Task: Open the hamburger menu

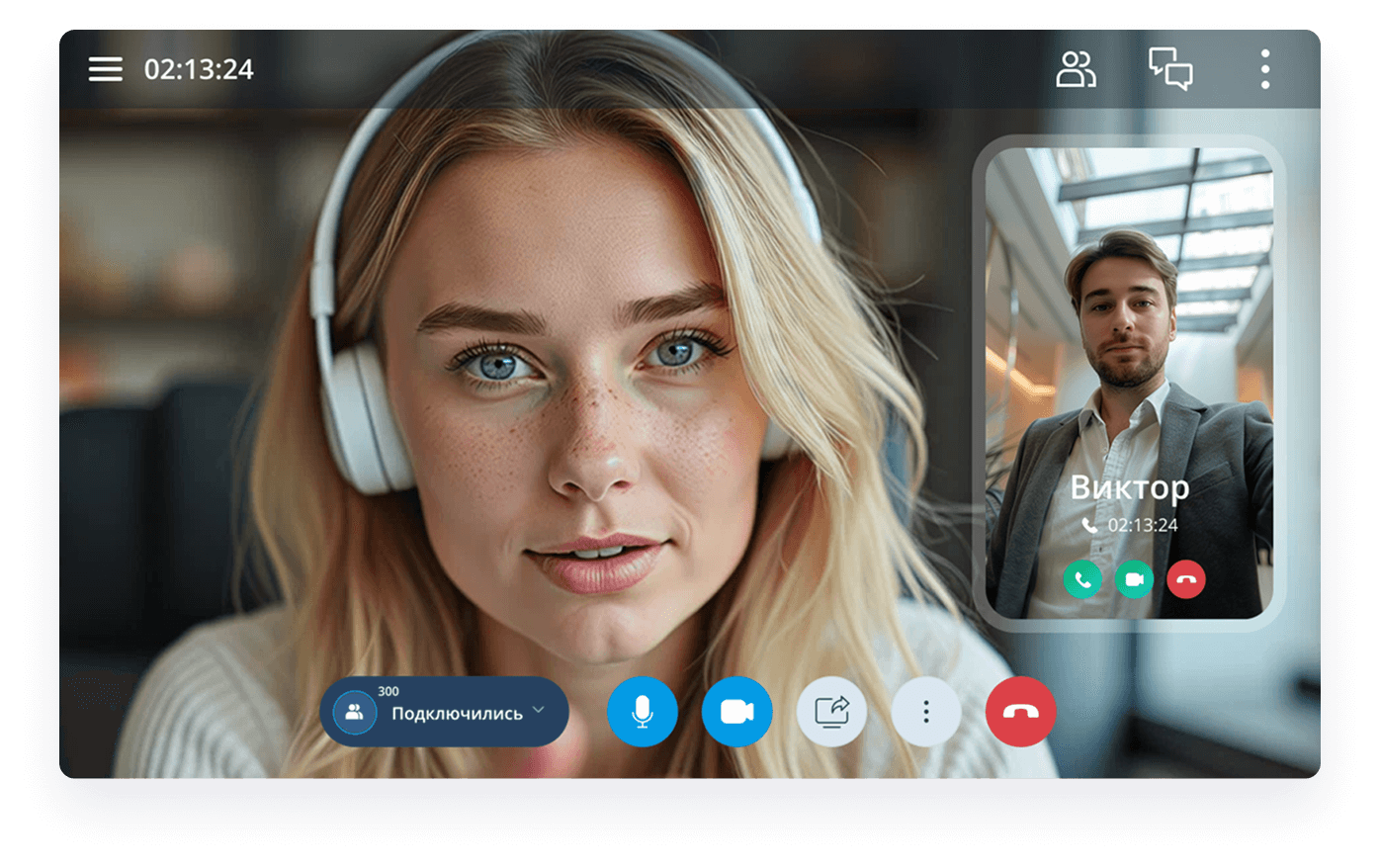Action: coord(105,69)
